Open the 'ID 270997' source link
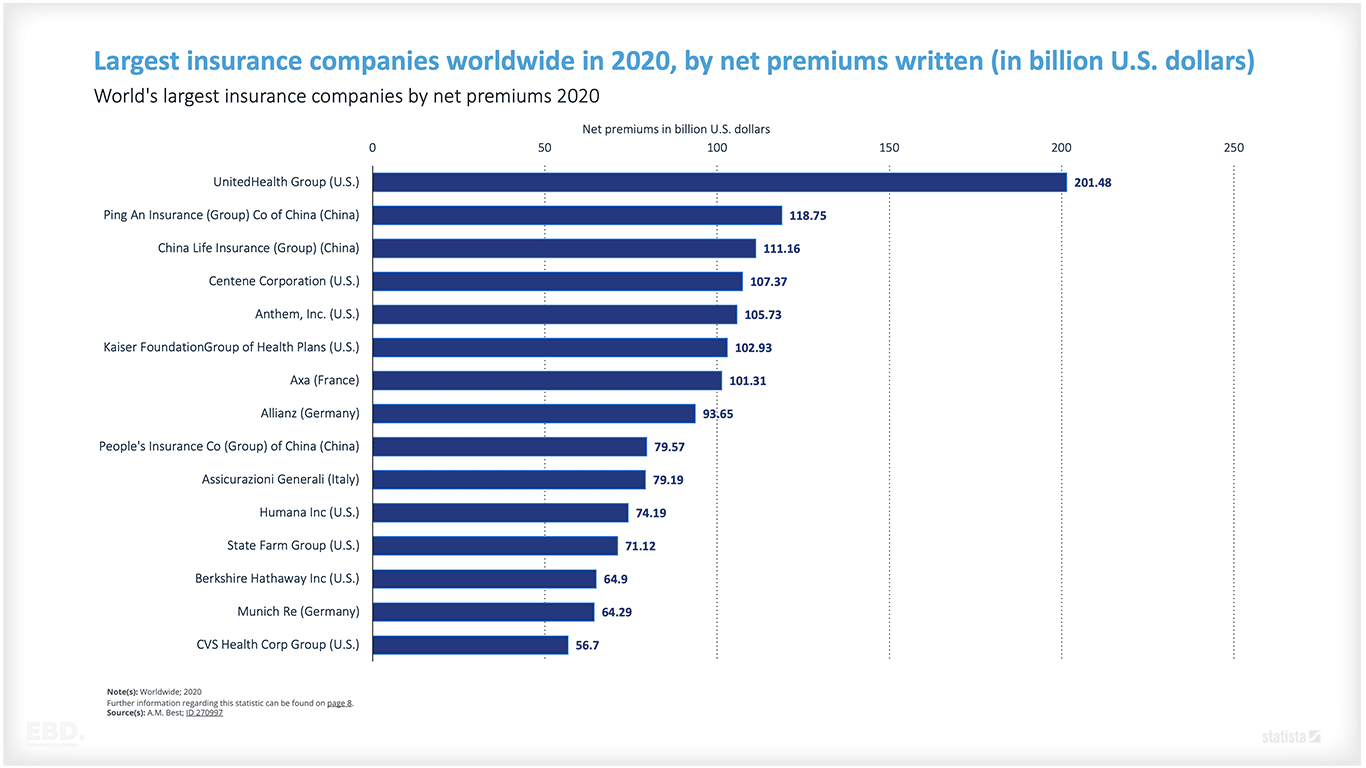The height and width of the screenshot is (768, 1366). [204, 713]
